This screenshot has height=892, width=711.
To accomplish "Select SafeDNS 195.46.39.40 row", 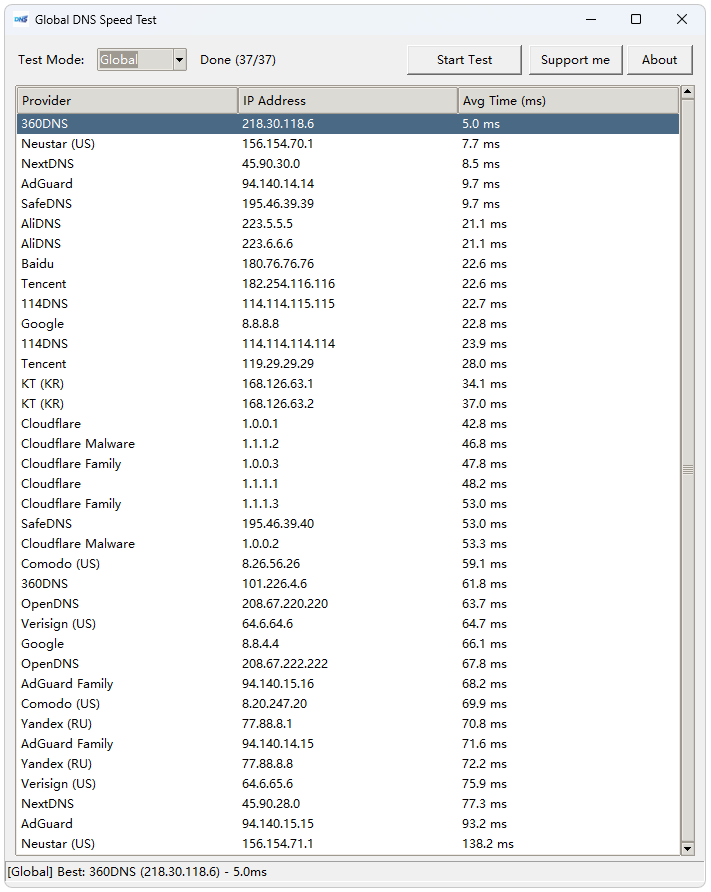I will tap(348, 523).
